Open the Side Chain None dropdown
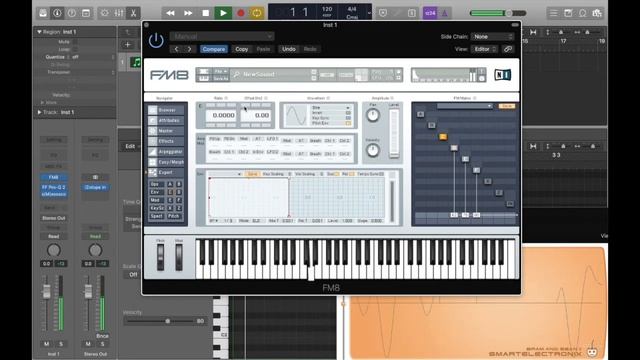 [x=492, y=37]
